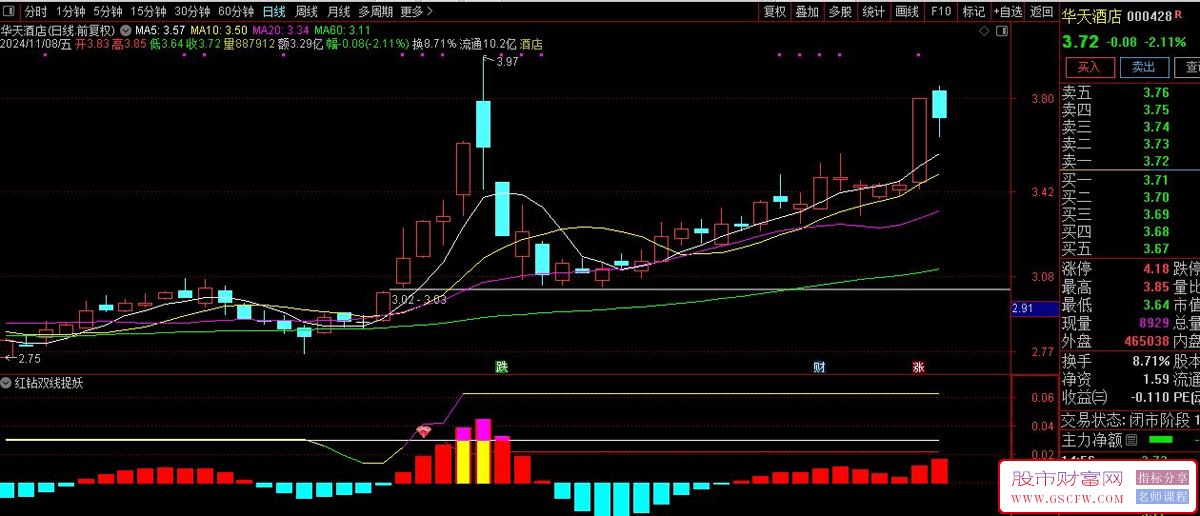The image size is (1200, 516).
Task: Add stock to 自选 watchlist
Action: click(1008, 12)
